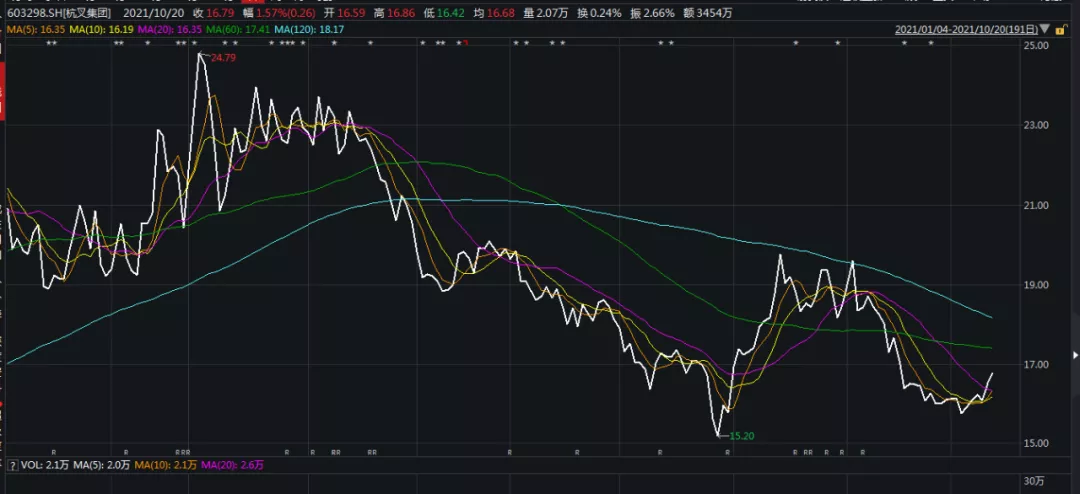Click the red event marker in star row
This screenshot has height=494, width=1080.
(x=465, y=44)
